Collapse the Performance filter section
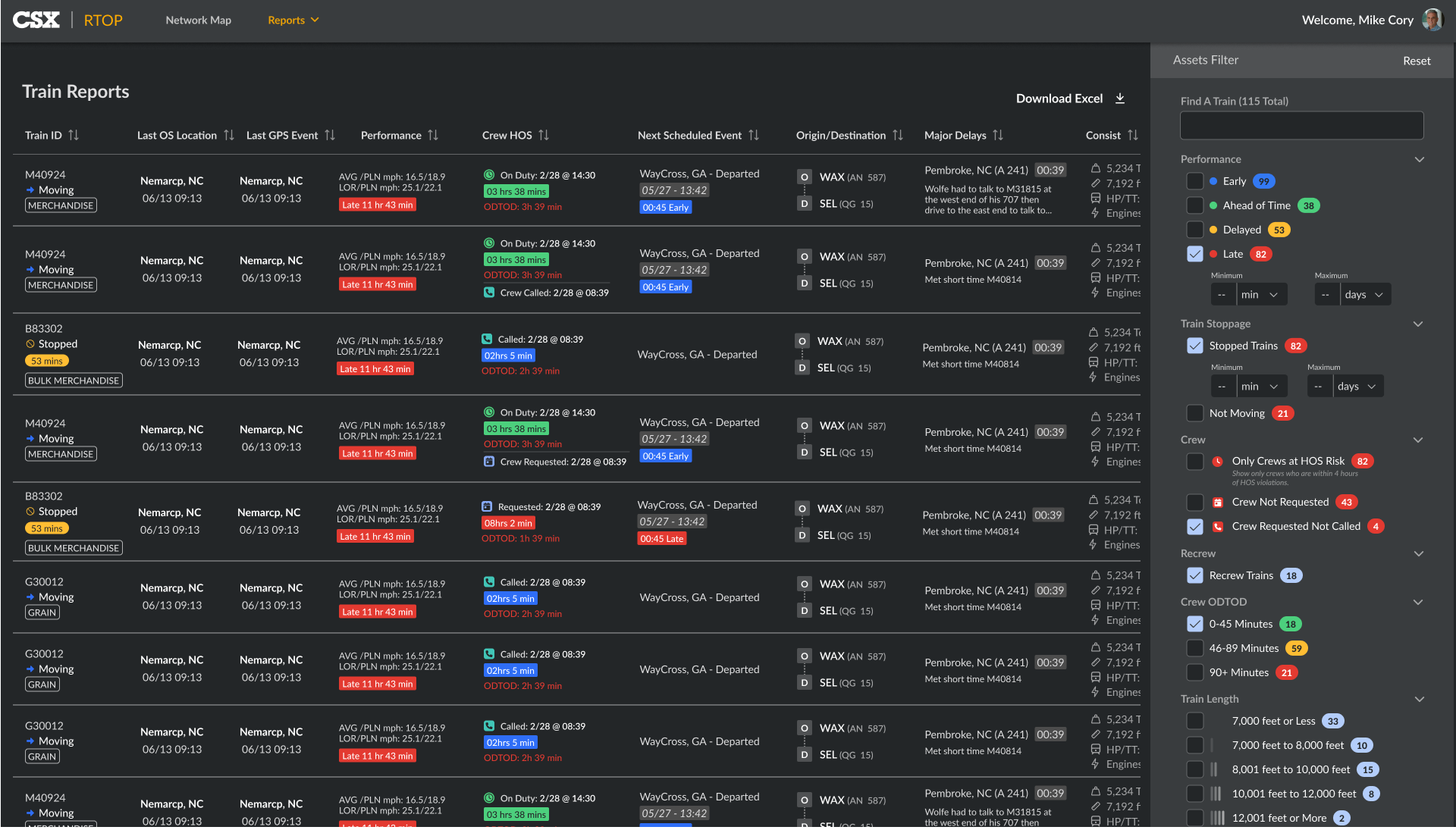The height and width of the screenshot is (830, 1456). click(x=1420, y=159)
